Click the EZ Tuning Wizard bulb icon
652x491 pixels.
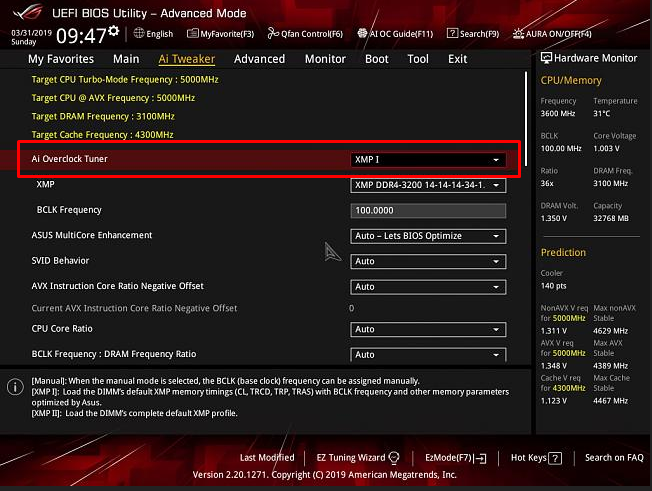(394, 458)
